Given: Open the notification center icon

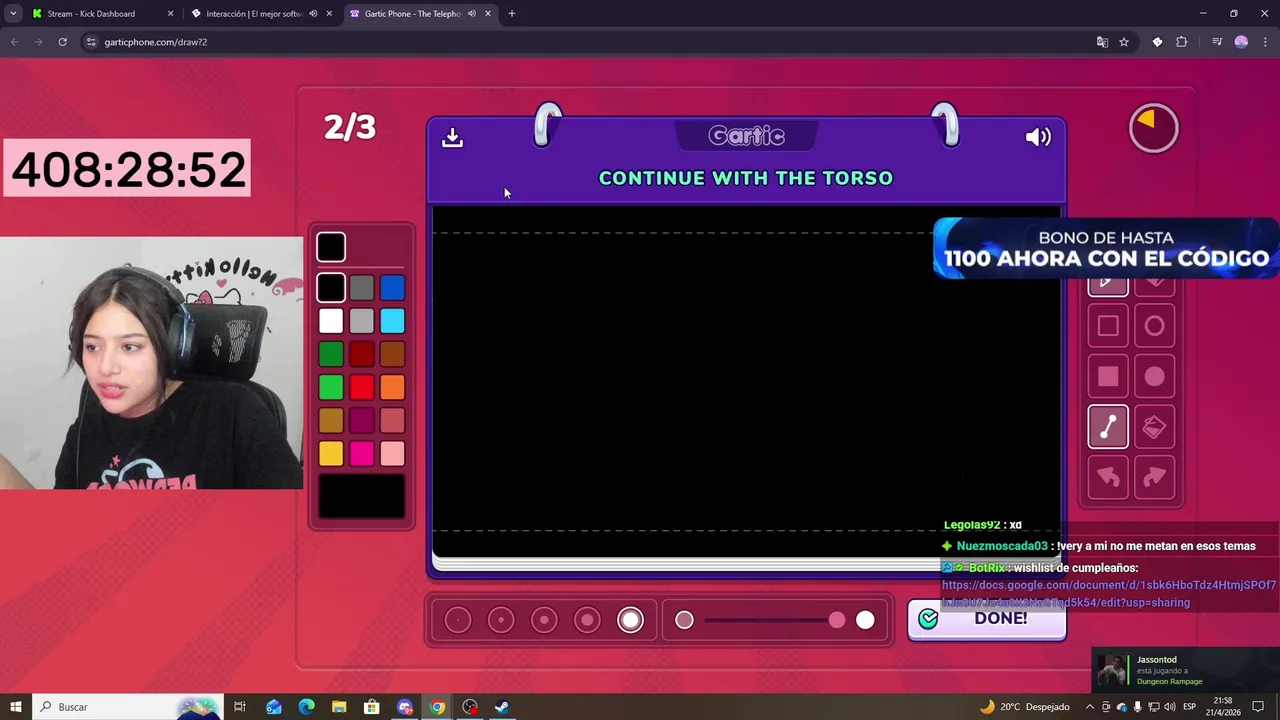Looking at the screenshot, I should 1259,707.
